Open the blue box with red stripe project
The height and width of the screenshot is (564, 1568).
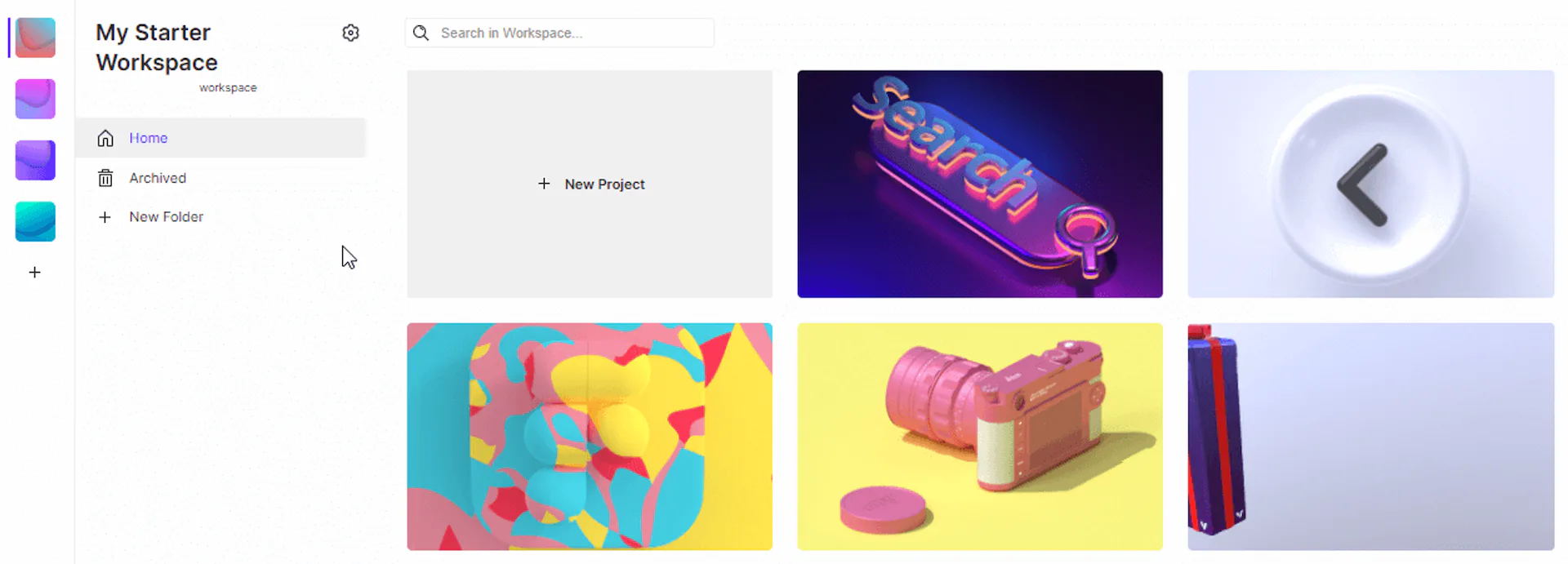click(x=1371, y=437)
